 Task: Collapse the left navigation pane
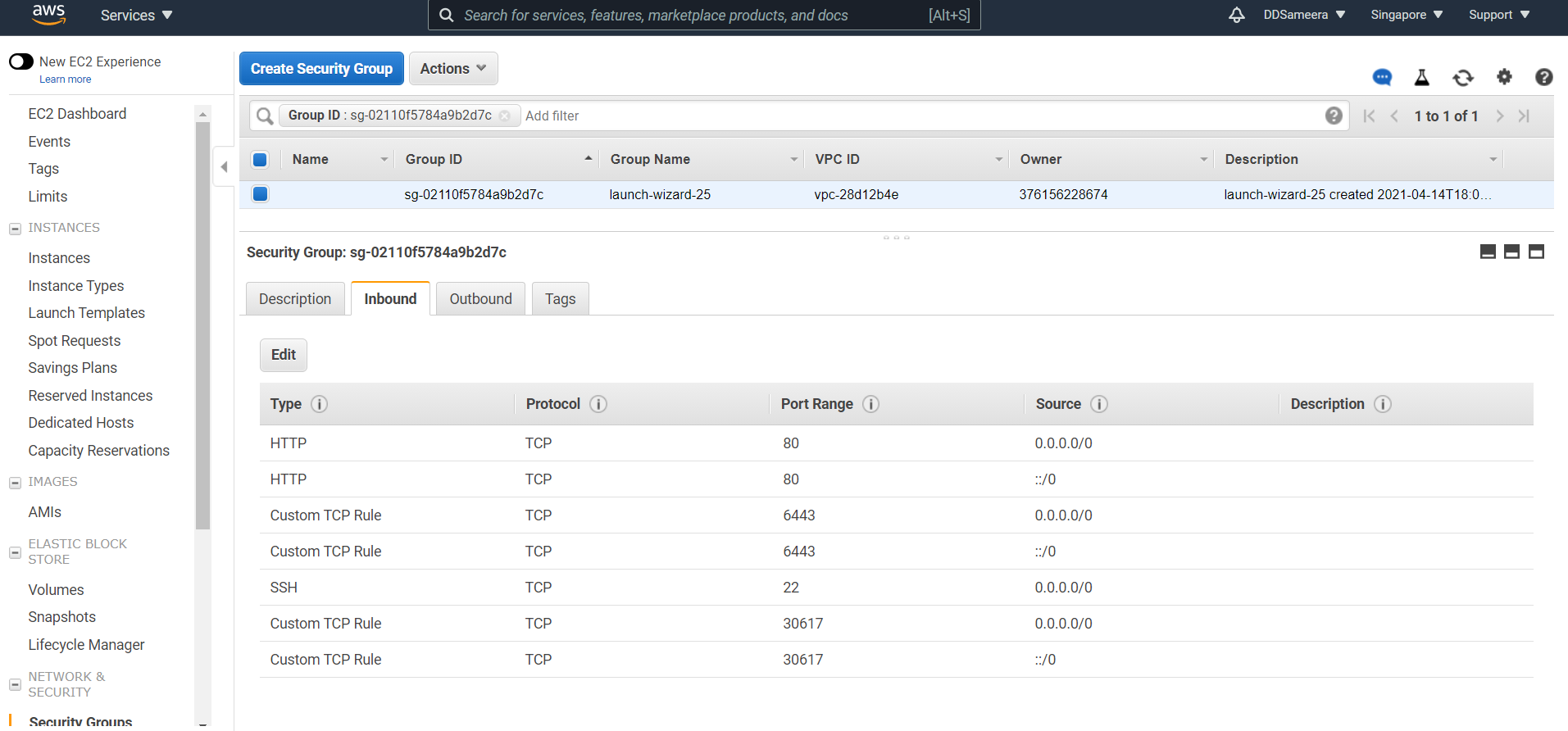(x=224, y=167)
